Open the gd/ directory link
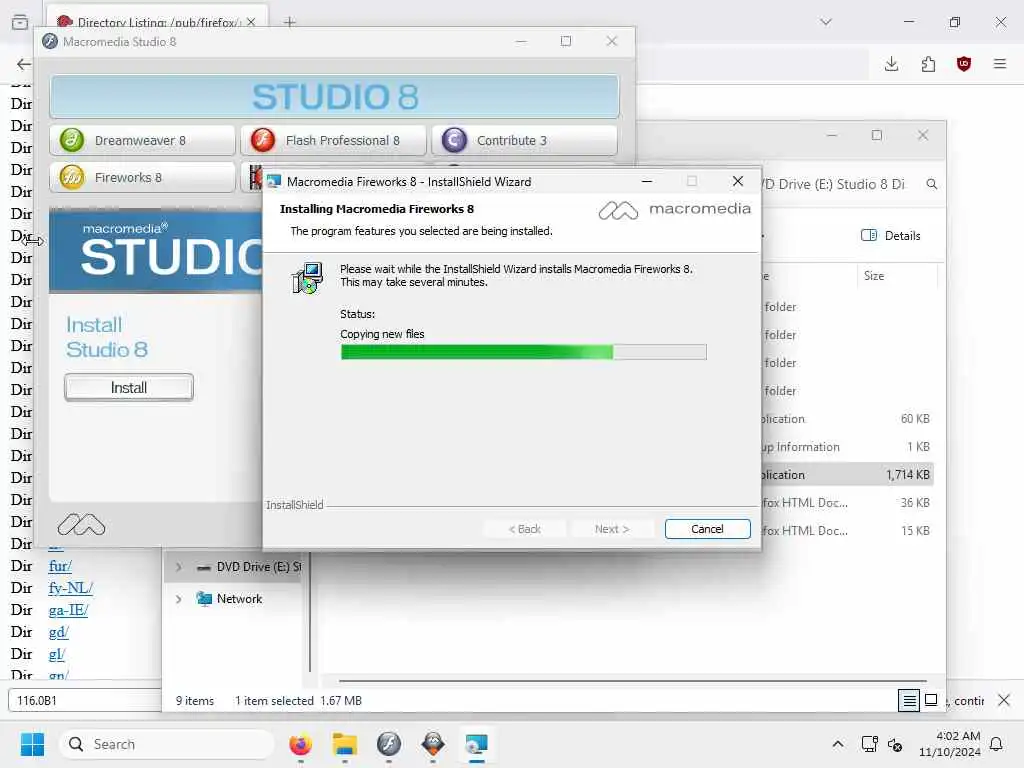Viewport: 1024px width, 768px height. pyautogui.click(x=59, y=632)
